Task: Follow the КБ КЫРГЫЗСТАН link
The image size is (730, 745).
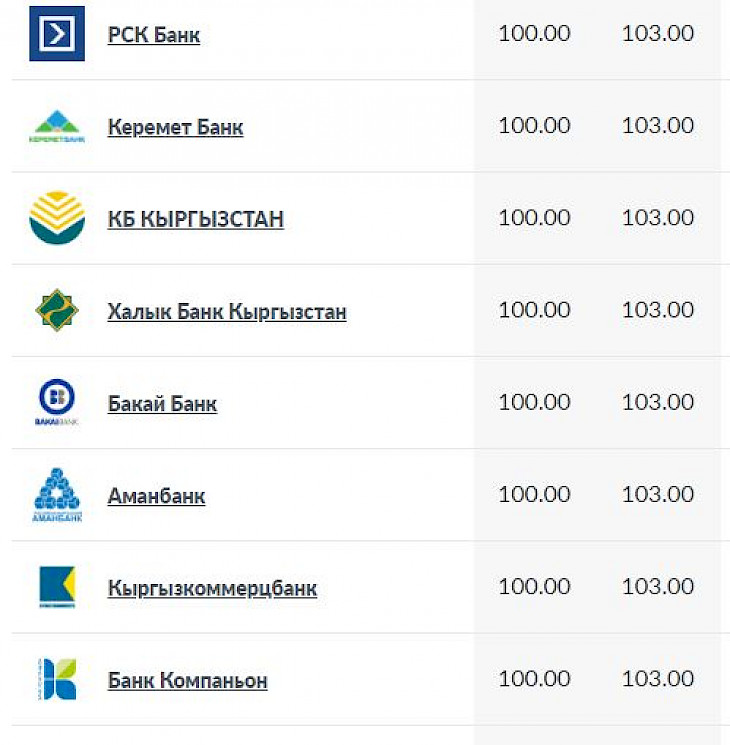Action: click(195, 219)
